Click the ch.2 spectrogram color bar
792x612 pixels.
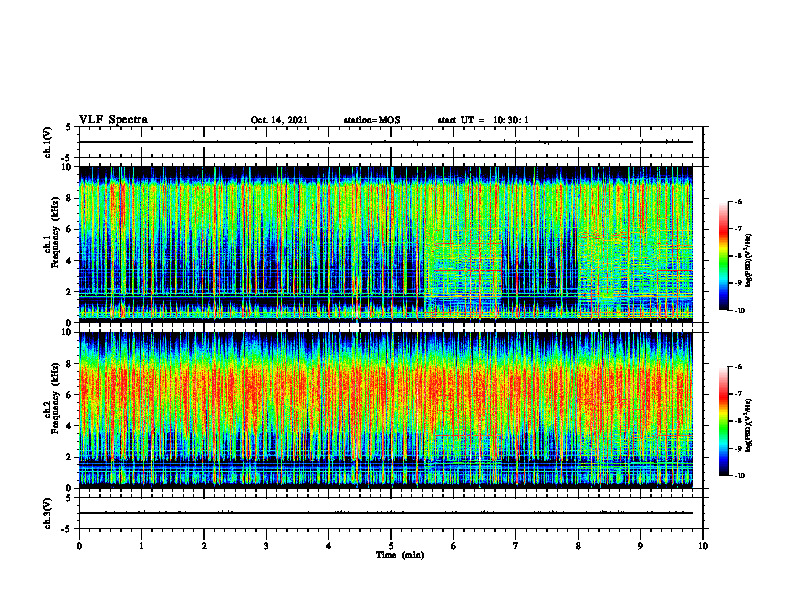tap(723, 421)
